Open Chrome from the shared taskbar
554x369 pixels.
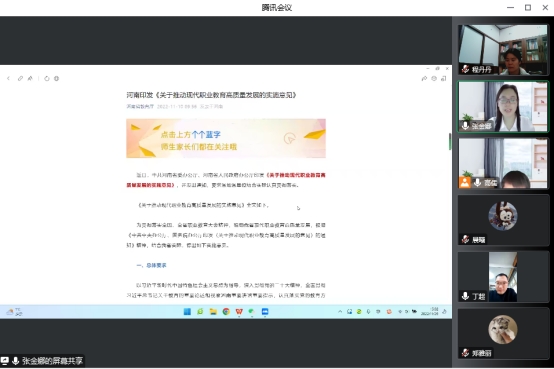(x=226, y=311)
